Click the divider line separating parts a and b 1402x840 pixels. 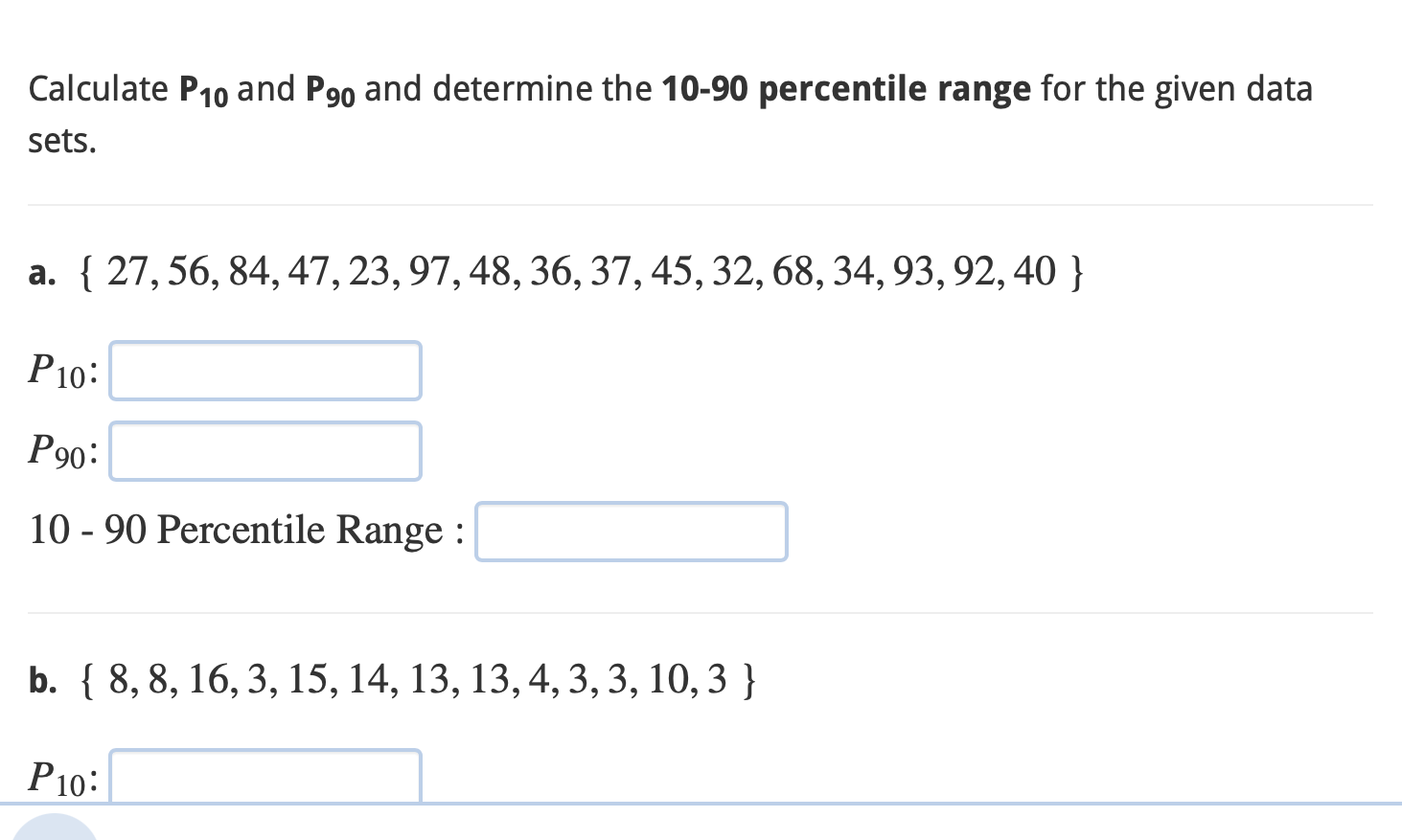[700, 611]
